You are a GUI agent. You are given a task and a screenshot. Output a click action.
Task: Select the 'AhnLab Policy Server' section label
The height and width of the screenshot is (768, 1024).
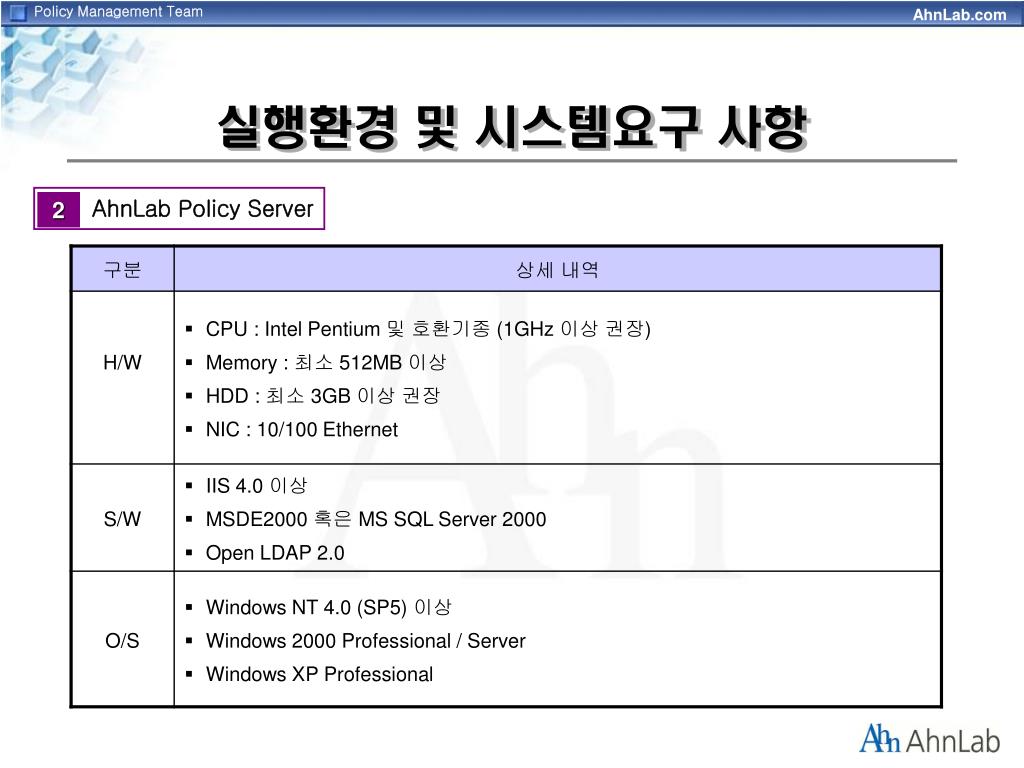coord(202,209)
